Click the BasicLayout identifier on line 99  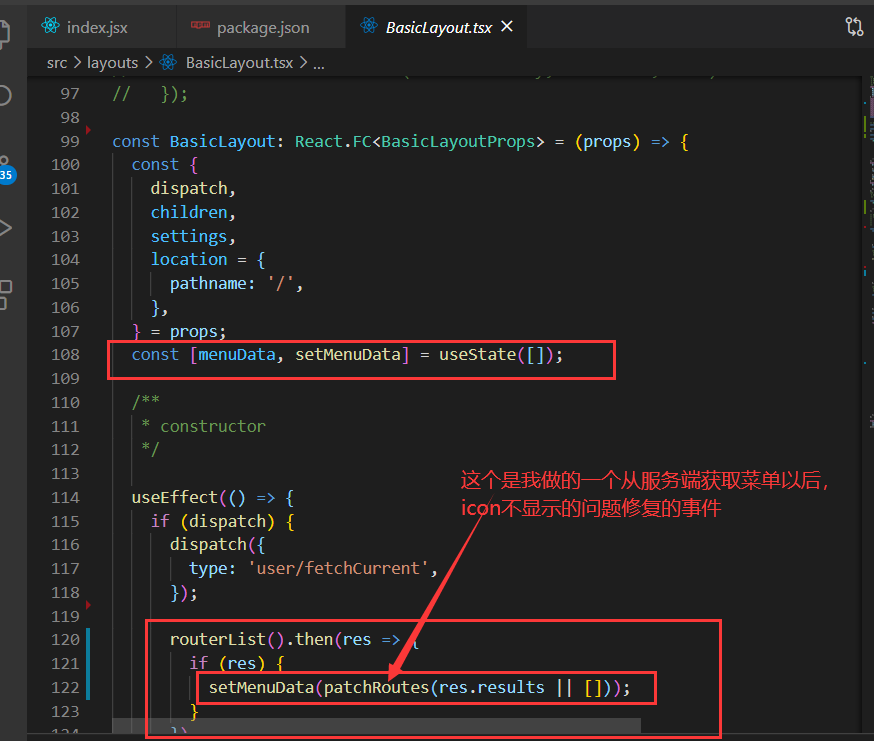(x=222, y=142)
